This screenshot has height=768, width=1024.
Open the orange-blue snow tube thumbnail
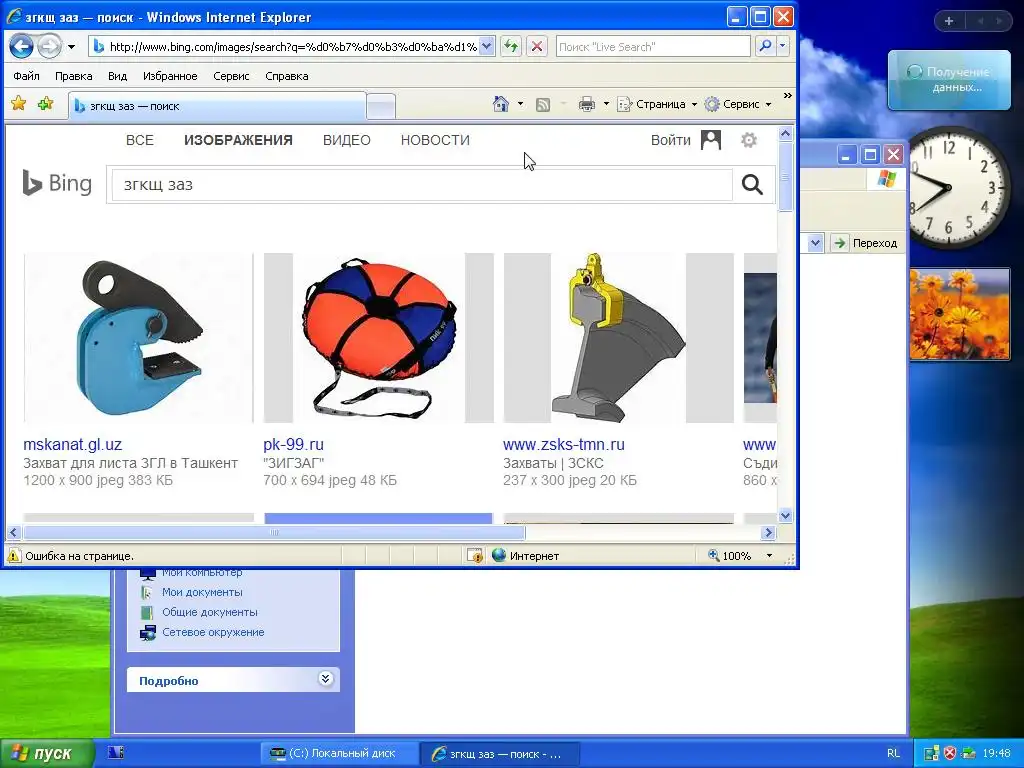(x=379, y=338)
